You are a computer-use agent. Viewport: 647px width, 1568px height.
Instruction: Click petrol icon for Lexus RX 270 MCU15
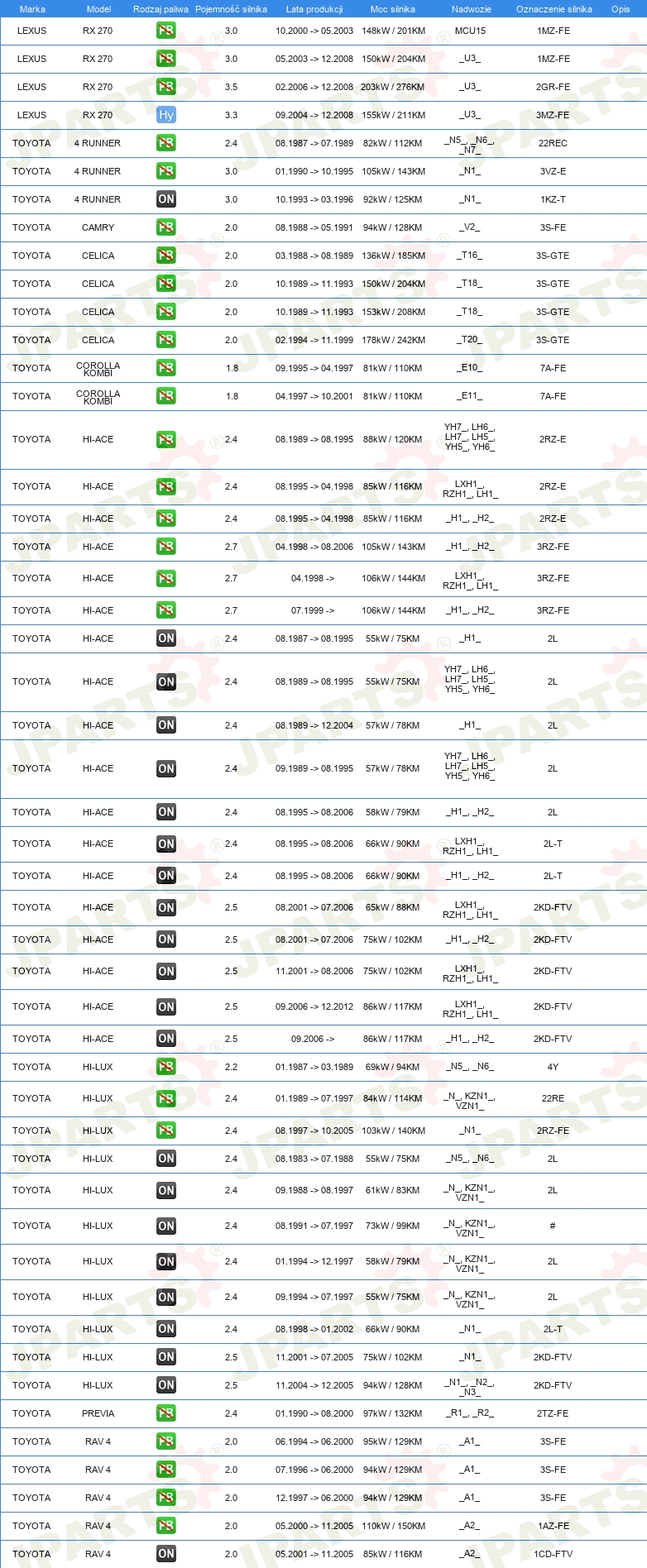click(x=166, y=31)
